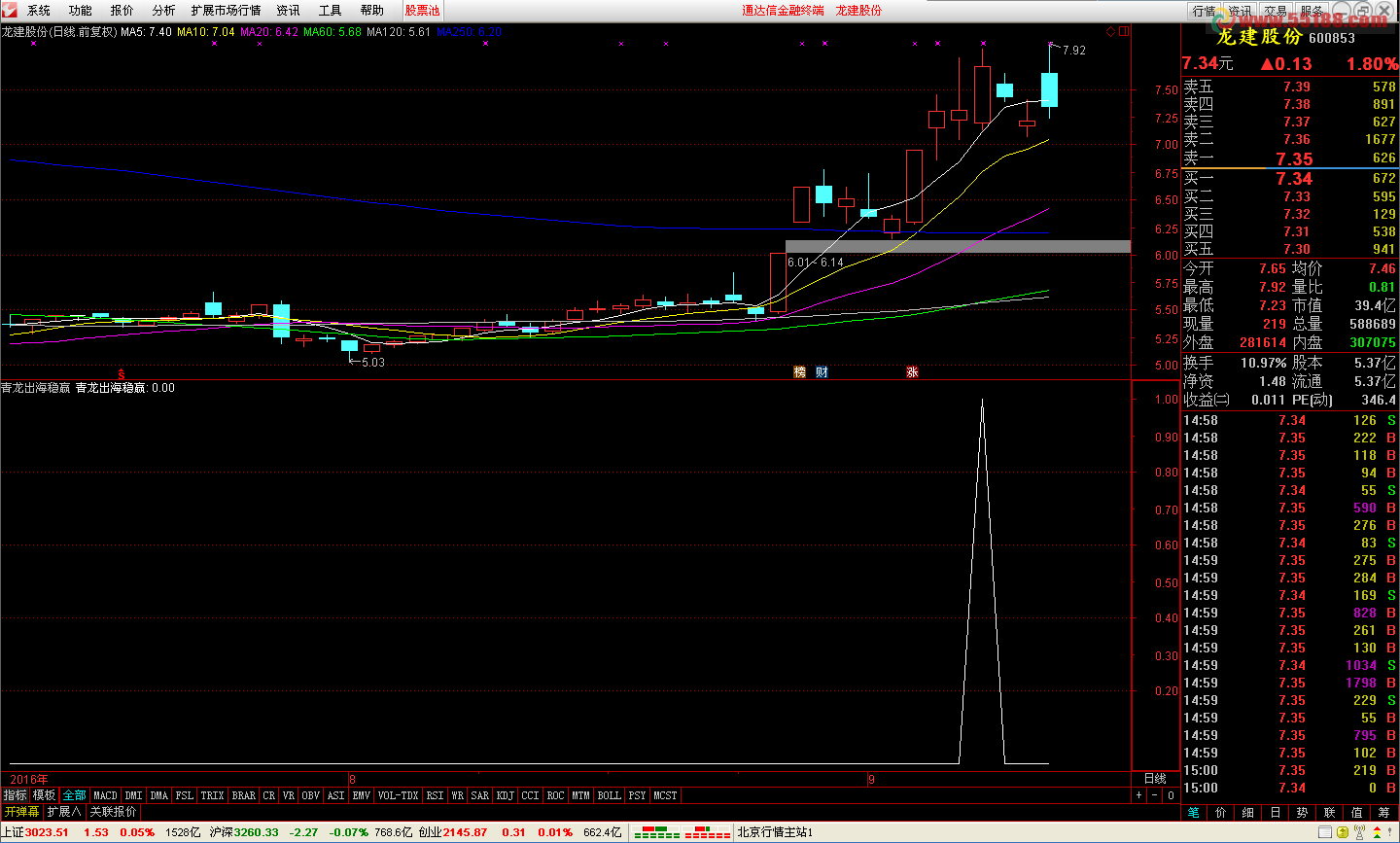Click the 开弹幕 tab
Viewport: 1400px width, 843px height.
tap(21, 812)
